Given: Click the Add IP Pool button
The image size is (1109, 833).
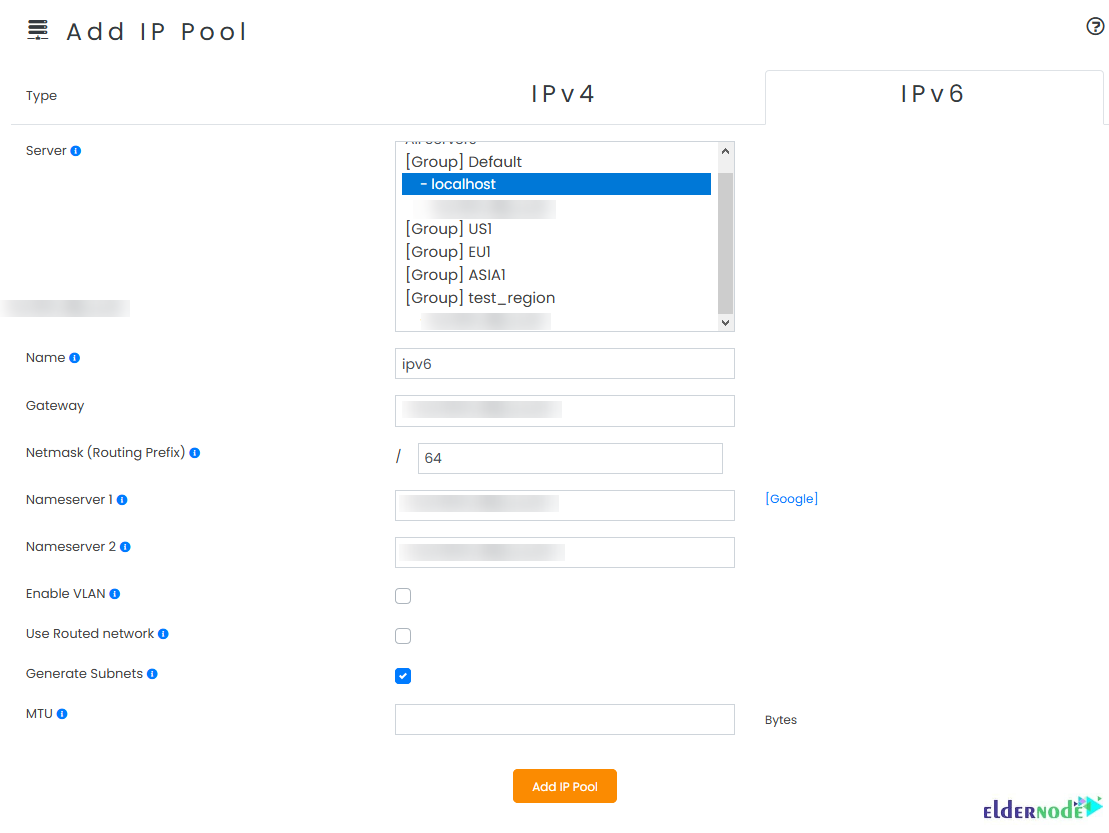Looking at the screenshot, I should 564,786.
